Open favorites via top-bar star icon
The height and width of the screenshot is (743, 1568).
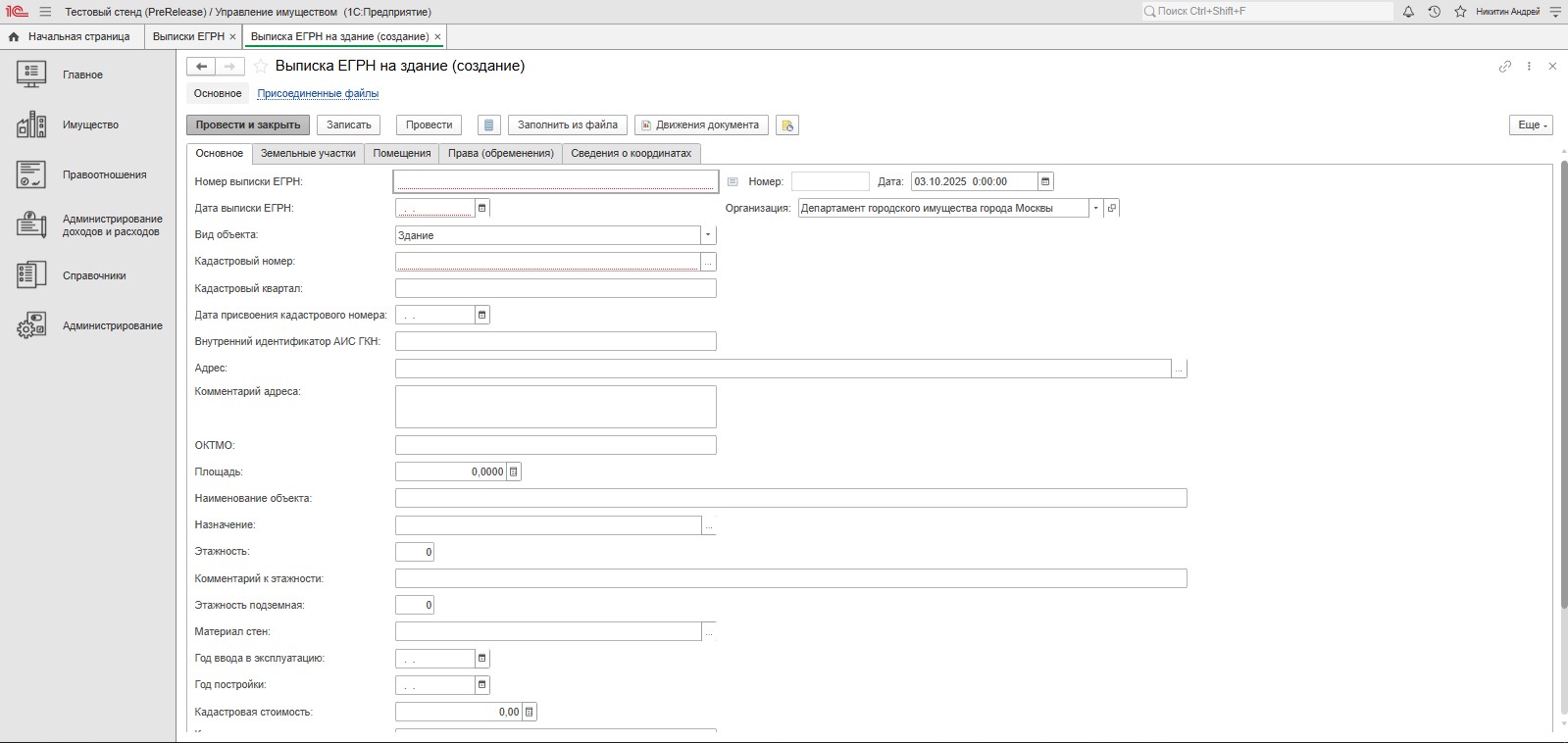pyautogui.click(x=1460, y=12)
